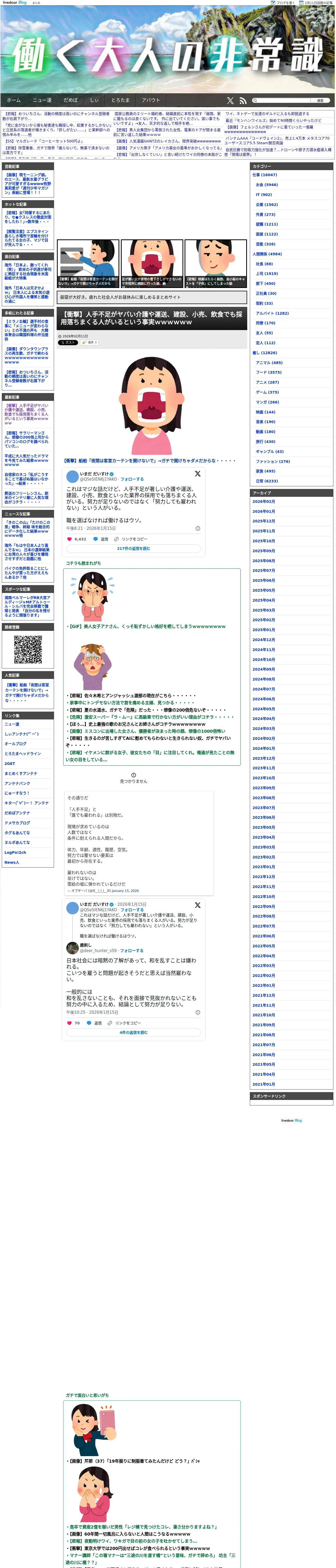This screenshot has height=1568, width=336.
Task: Click the livedoor Blog logo in the footer
Action: click(291, 1121)
